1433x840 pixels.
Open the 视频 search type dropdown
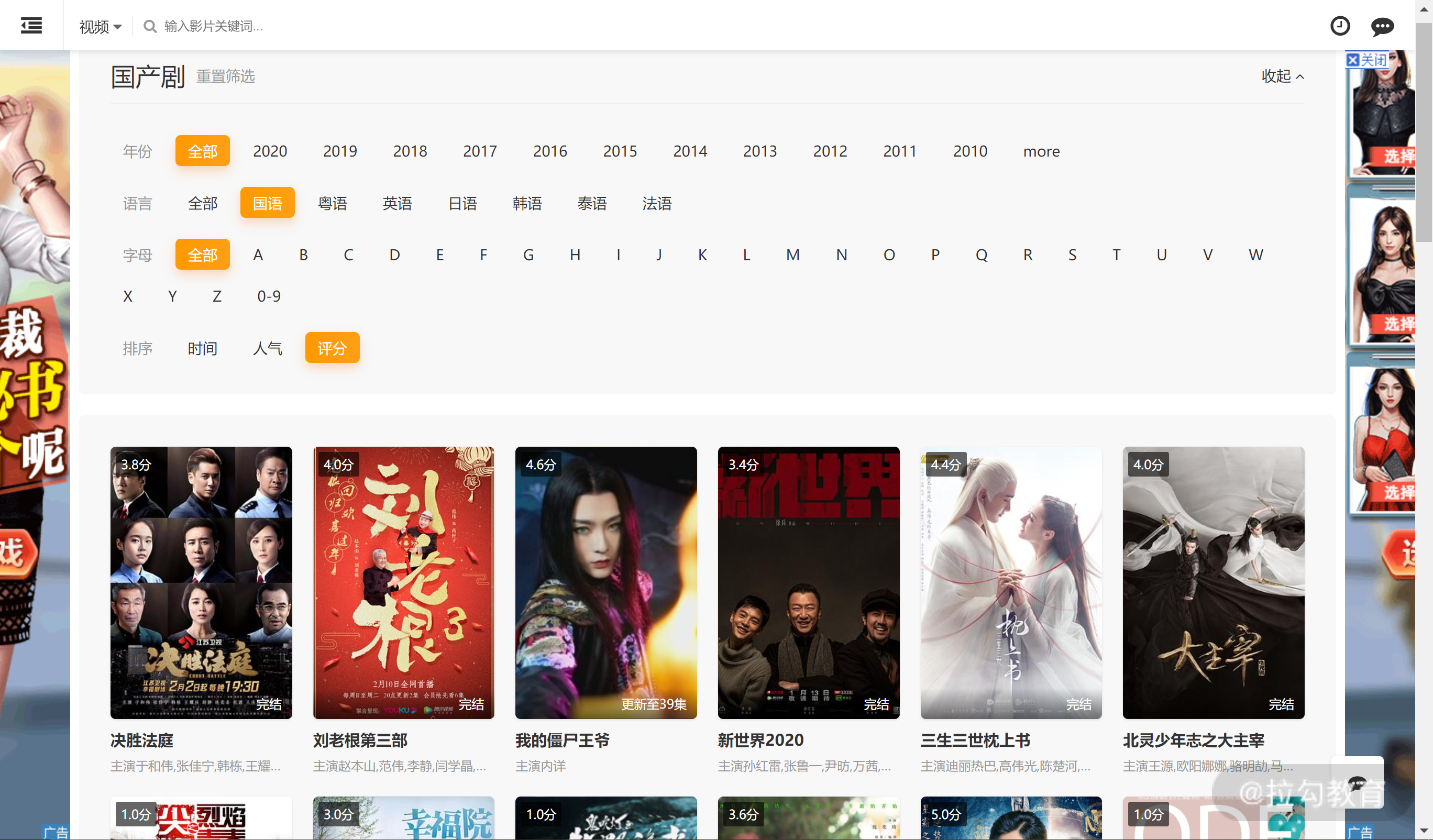[100, 26]
